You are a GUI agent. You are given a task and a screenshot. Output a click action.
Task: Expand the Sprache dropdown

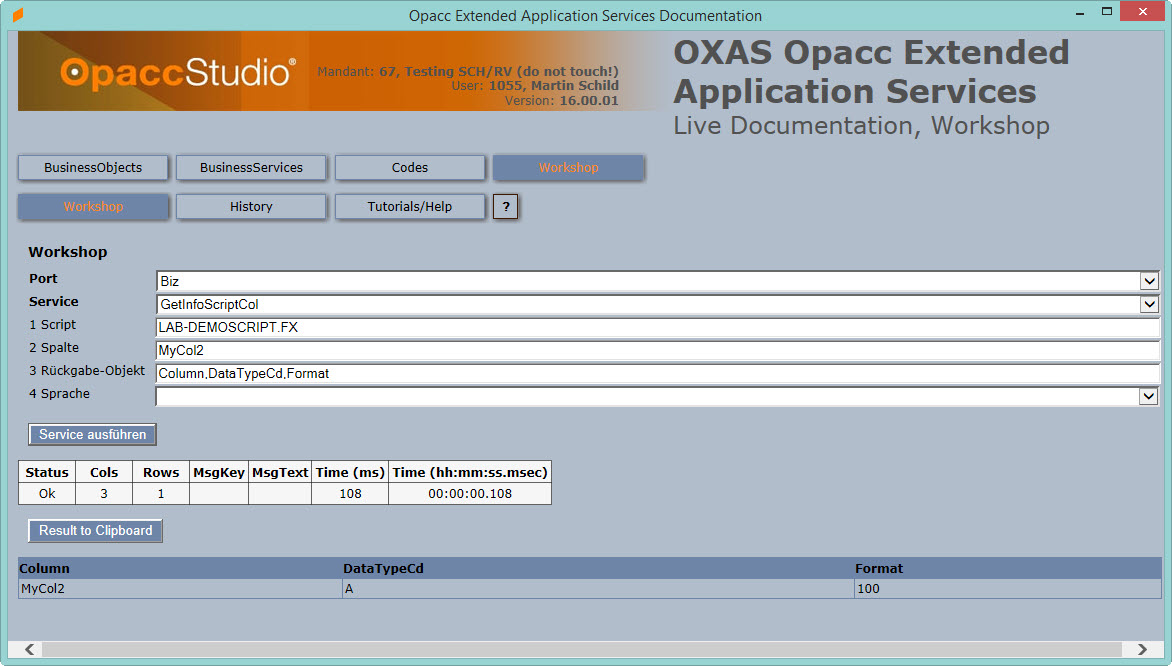point(1149,396)
